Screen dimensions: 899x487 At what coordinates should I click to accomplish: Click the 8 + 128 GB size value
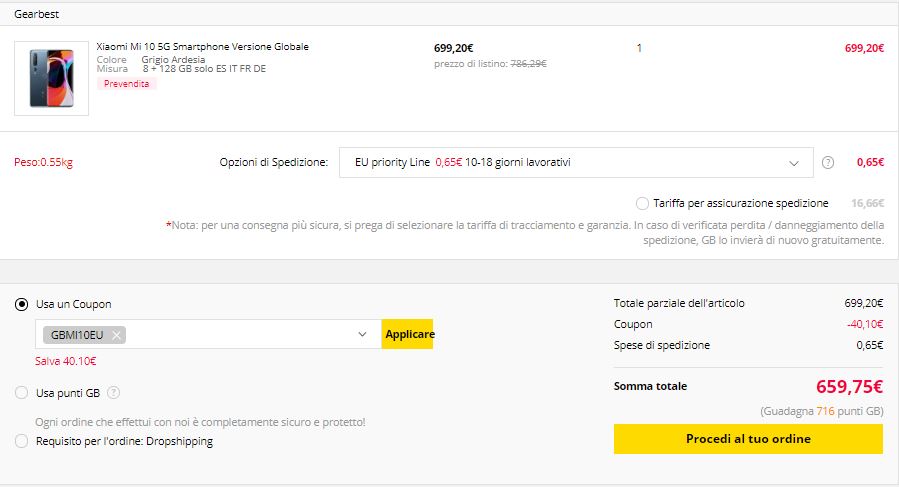(x=204, y=69)
